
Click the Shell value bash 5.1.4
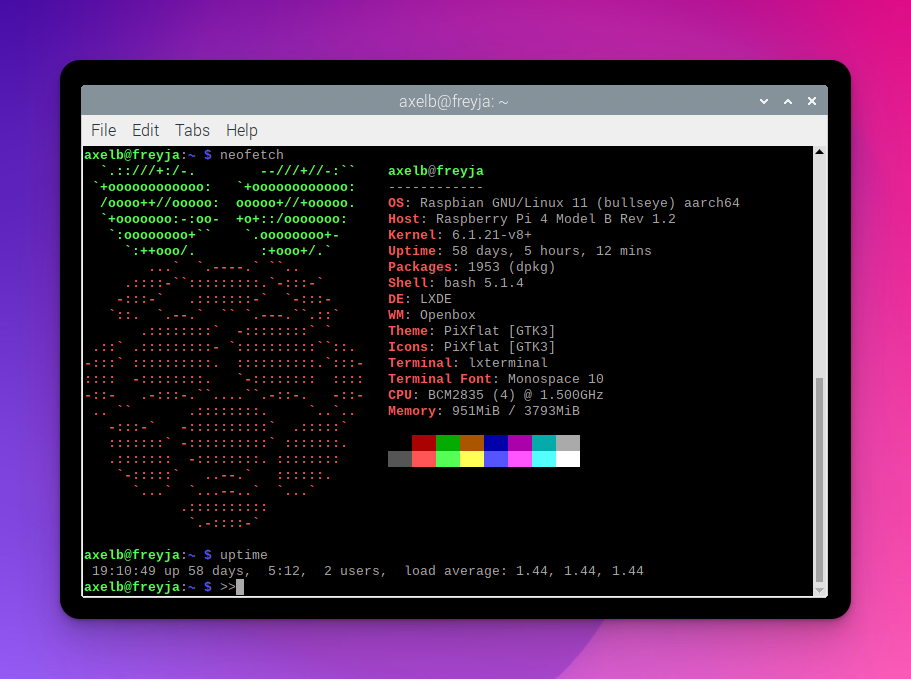[x=483, y=283]
